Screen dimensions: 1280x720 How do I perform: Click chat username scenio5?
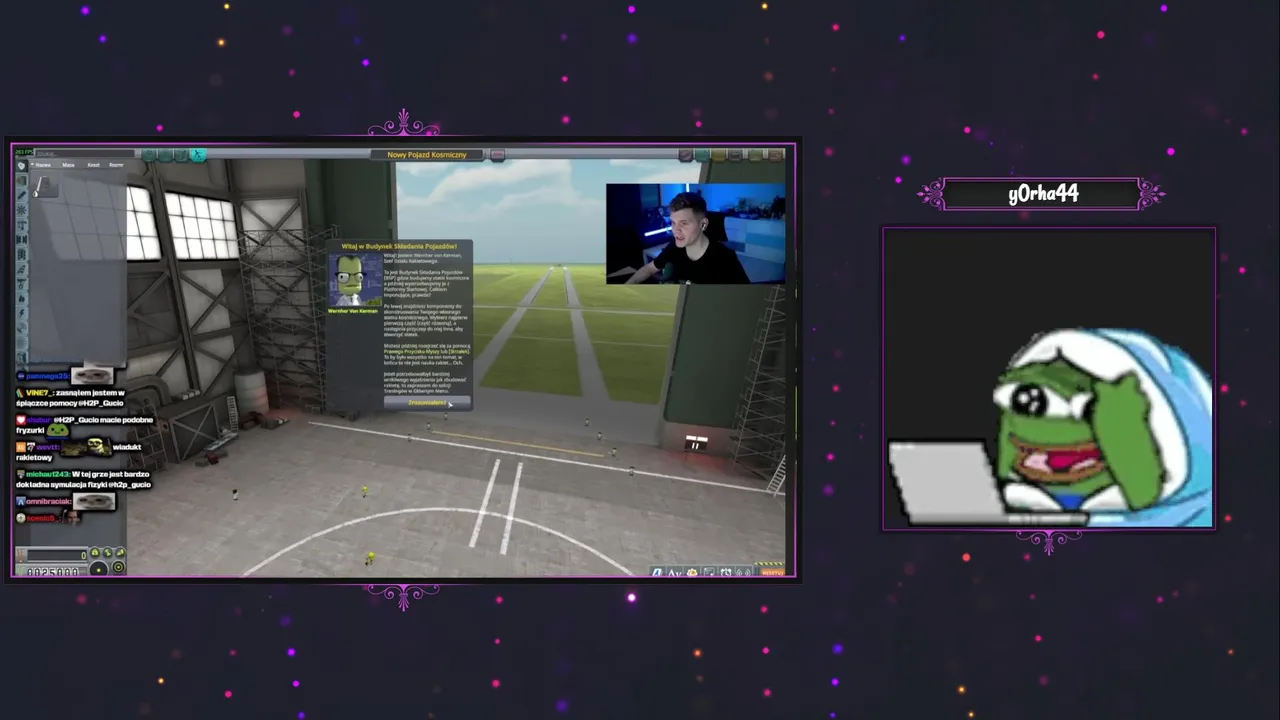point(40,518)
